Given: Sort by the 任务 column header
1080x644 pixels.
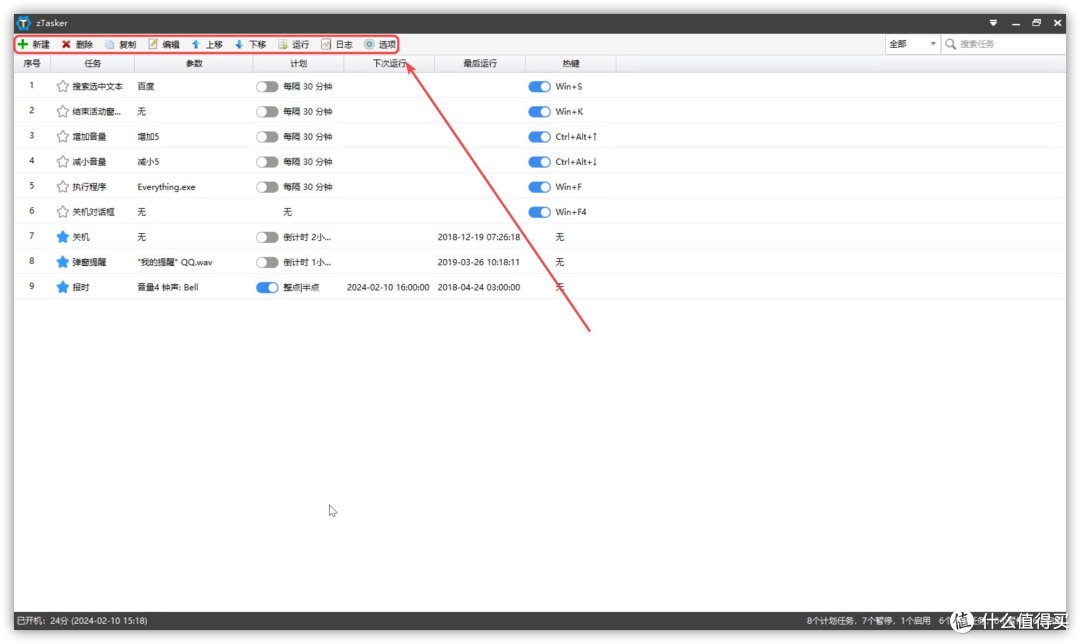Looking at the screenshot, I should [x=92, y=64].
